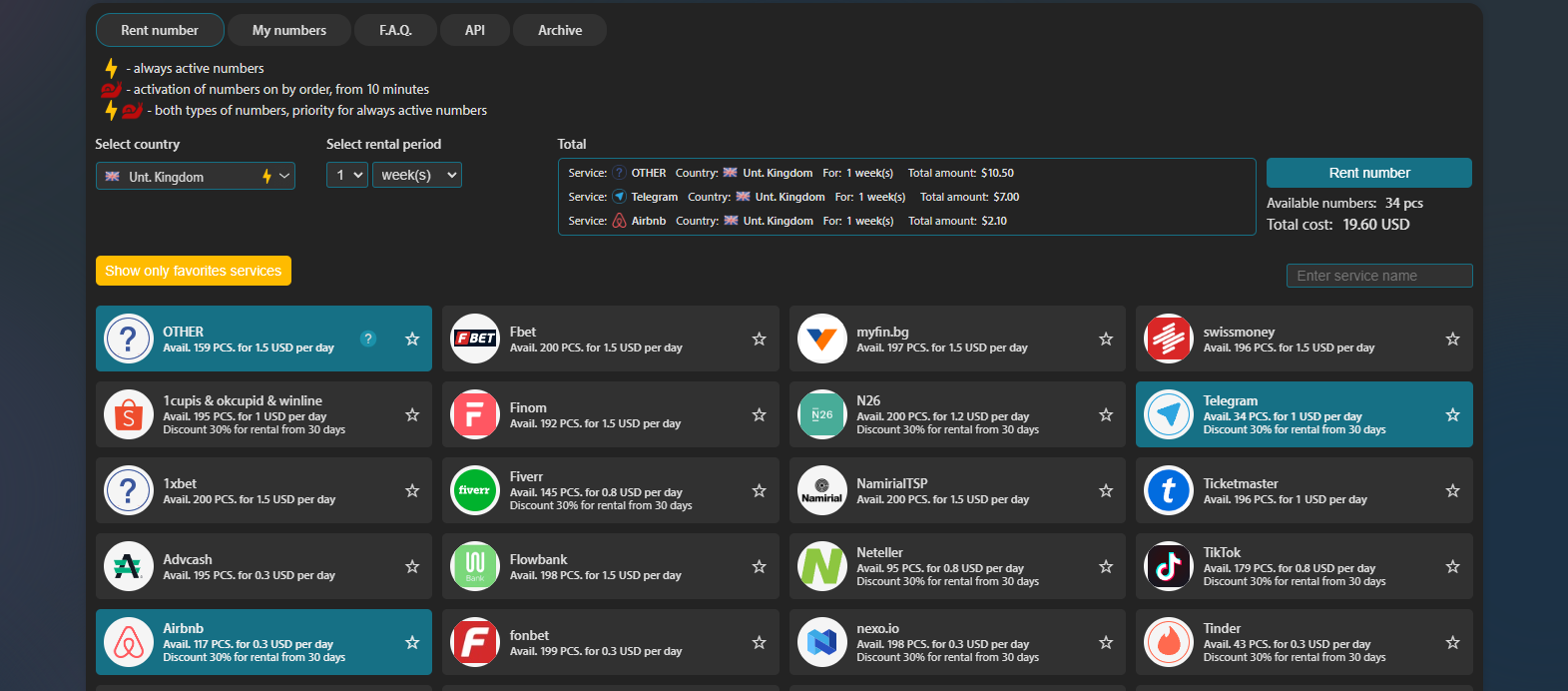Click the 1xbet question-mark logo

click(129, 490)
